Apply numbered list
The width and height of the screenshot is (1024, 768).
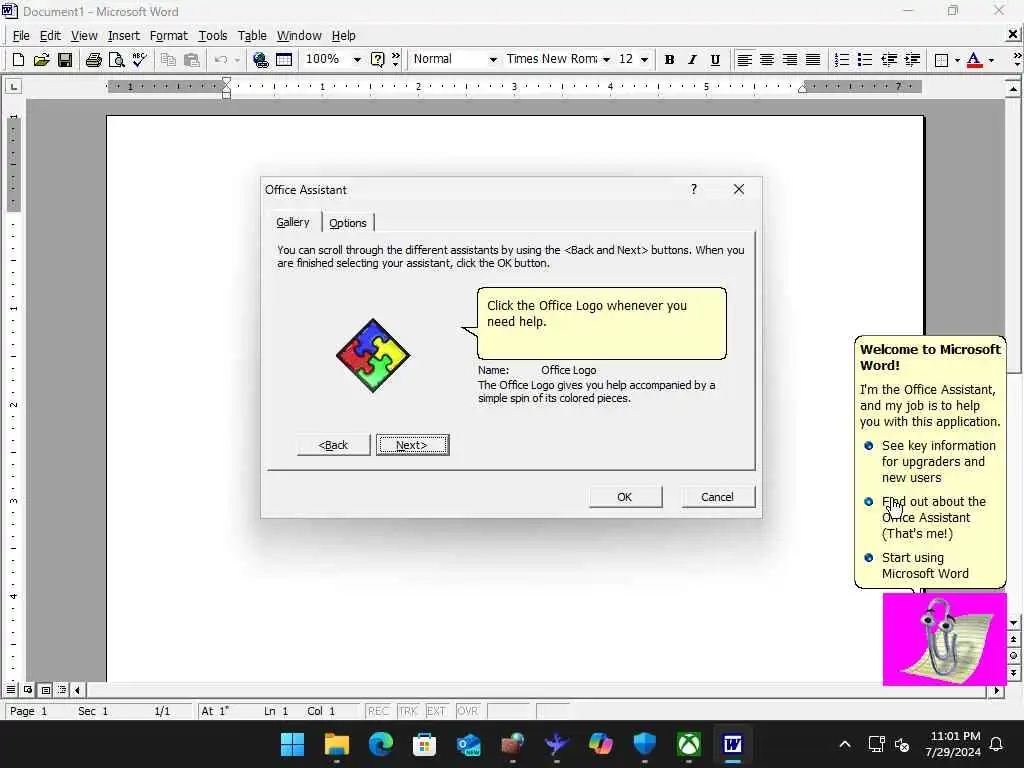click(x=842, y=60)
